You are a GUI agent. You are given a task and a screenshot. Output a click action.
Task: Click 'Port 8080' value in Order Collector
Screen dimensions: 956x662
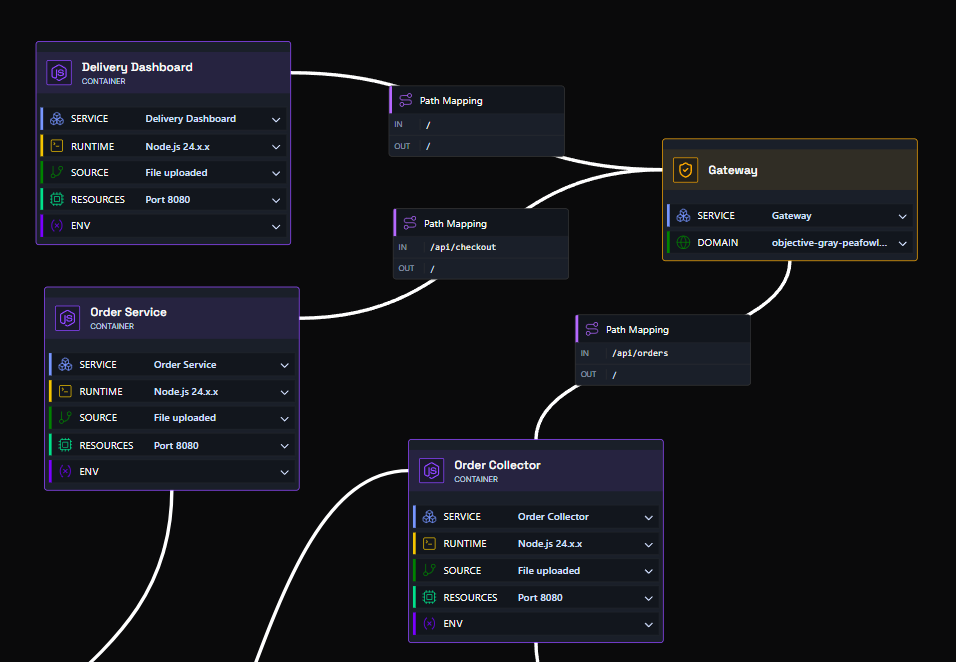540,597
